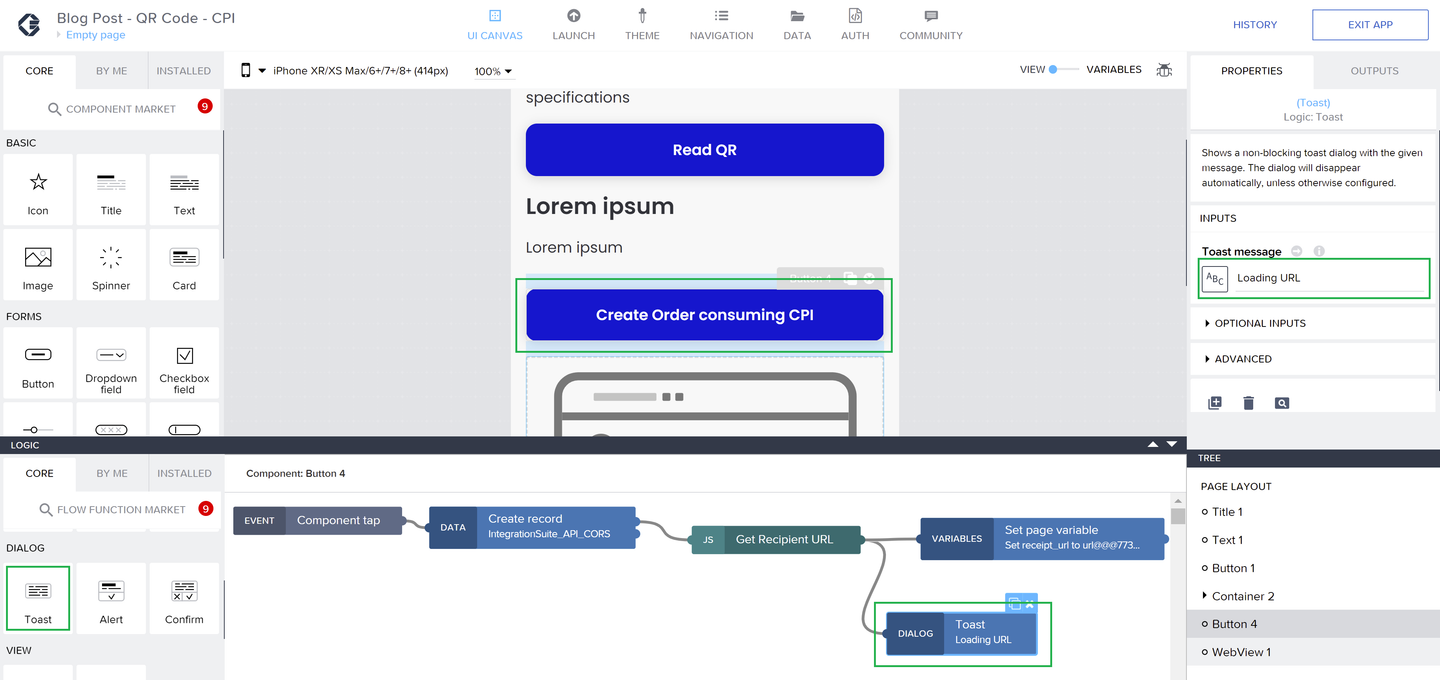The height and width of the screenshot is (680, 1440).
Task: Click the Toast message binding type icon
Action: [x=1215, y=278]
